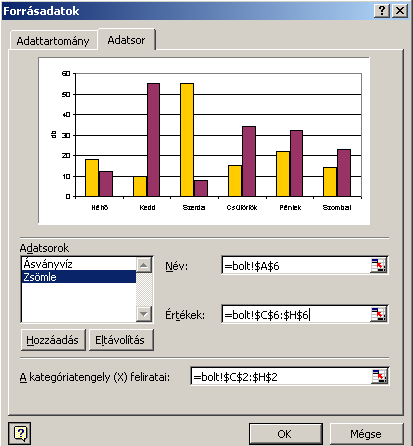This screenshot has width=413, height=446.
Task: Click the question mark title bar help button
Action: point(382,11)
